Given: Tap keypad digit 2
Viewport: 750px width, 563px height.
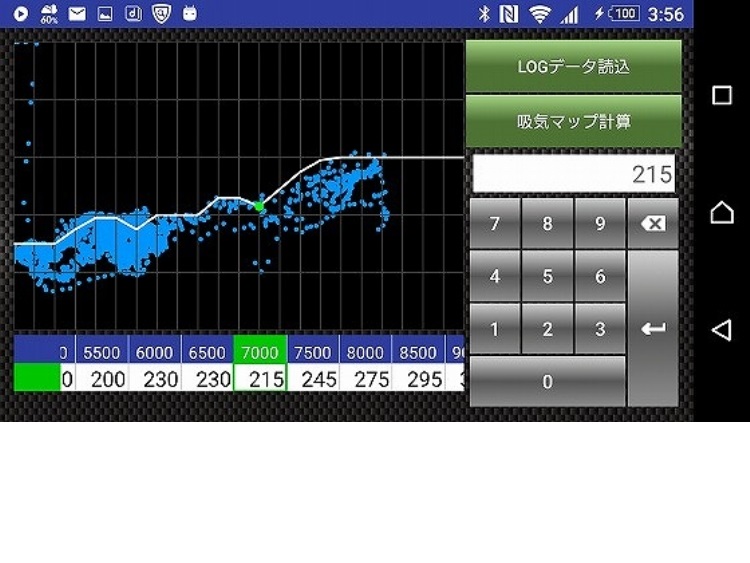Looking at the screenshot, I should pos(548,329).
